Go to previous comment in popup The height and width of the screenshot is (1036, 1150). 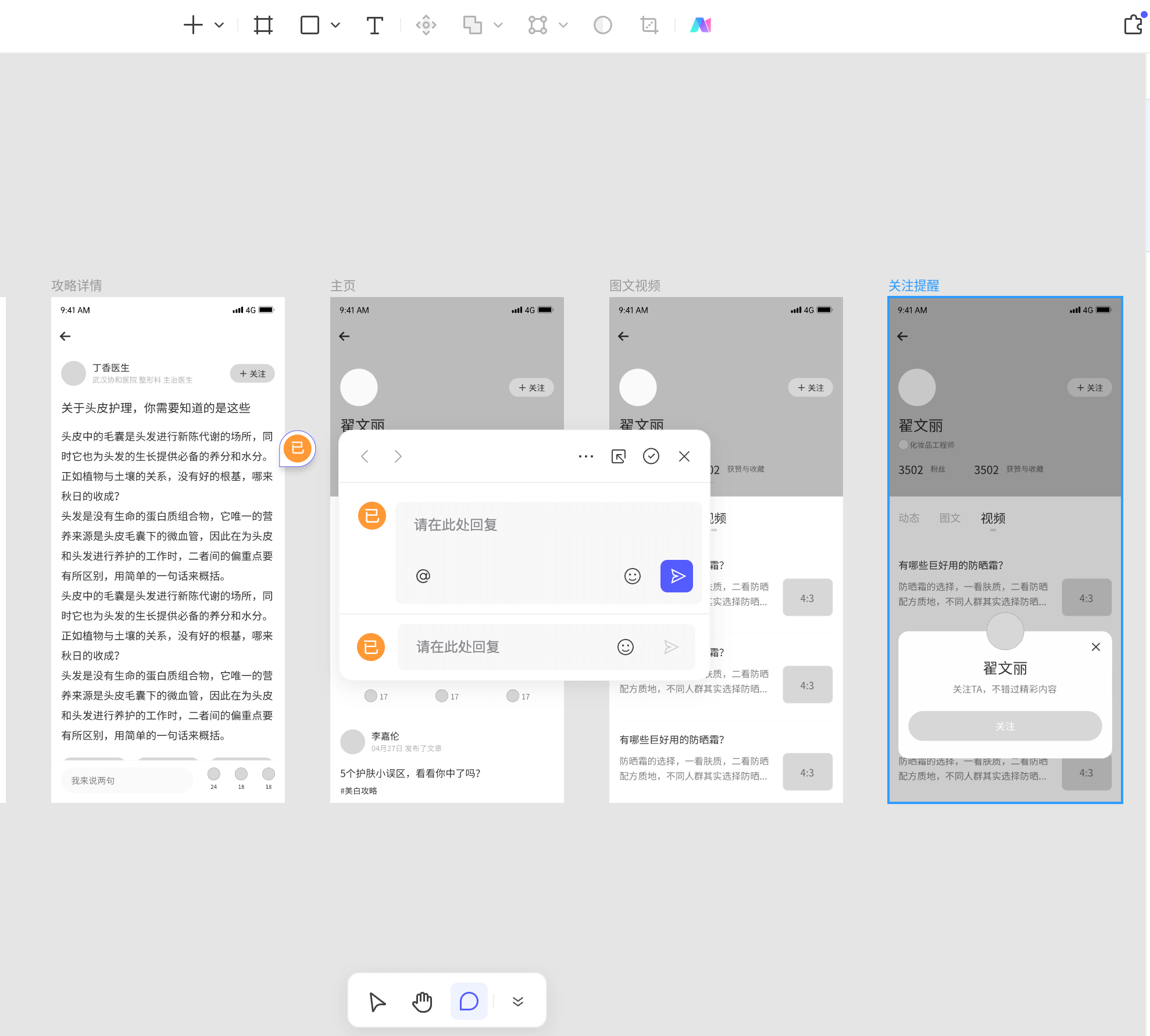(x=365, y=456)
